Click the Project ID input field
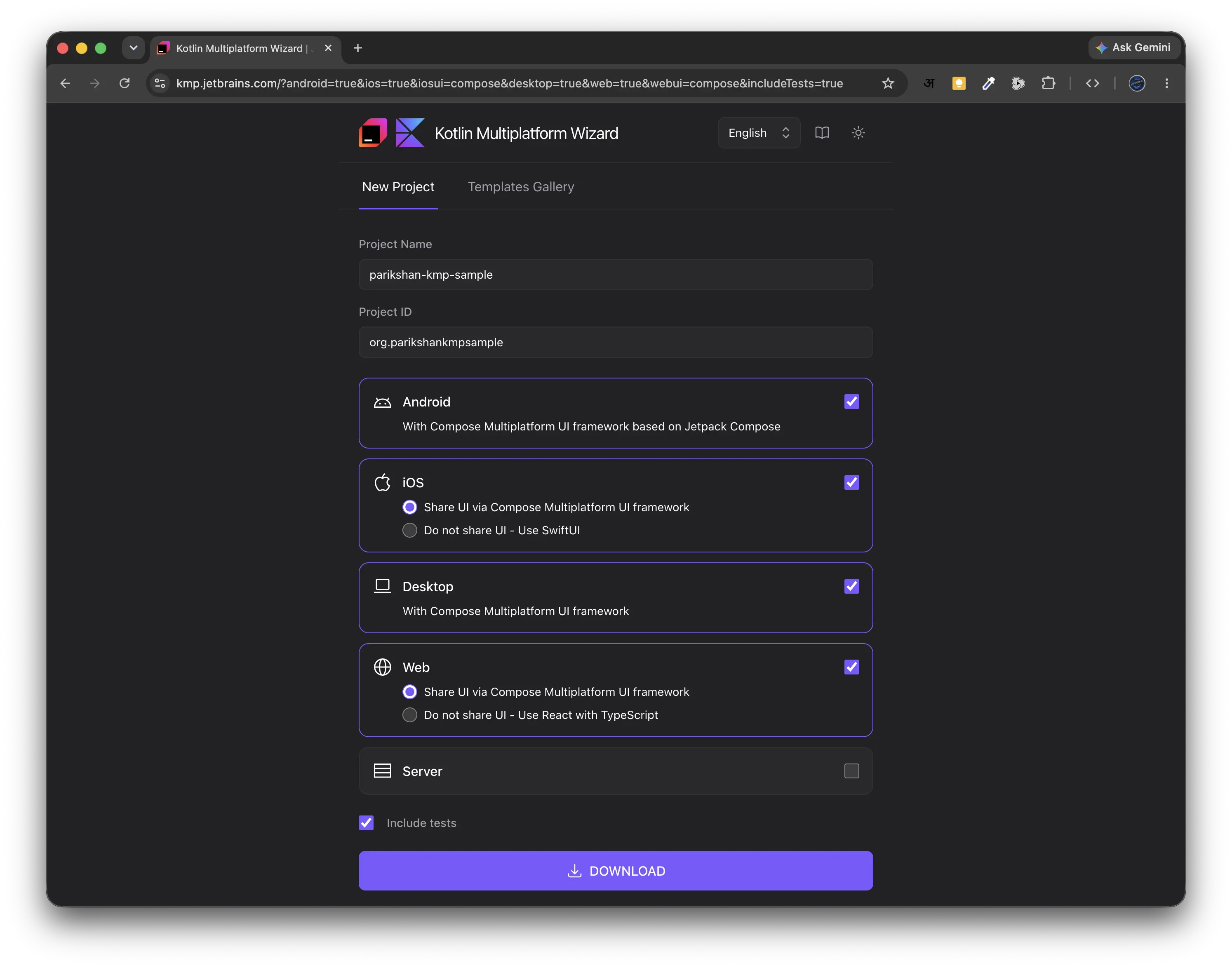The height and width of the screenshot is (968, 1232). [x=616, y=342]
